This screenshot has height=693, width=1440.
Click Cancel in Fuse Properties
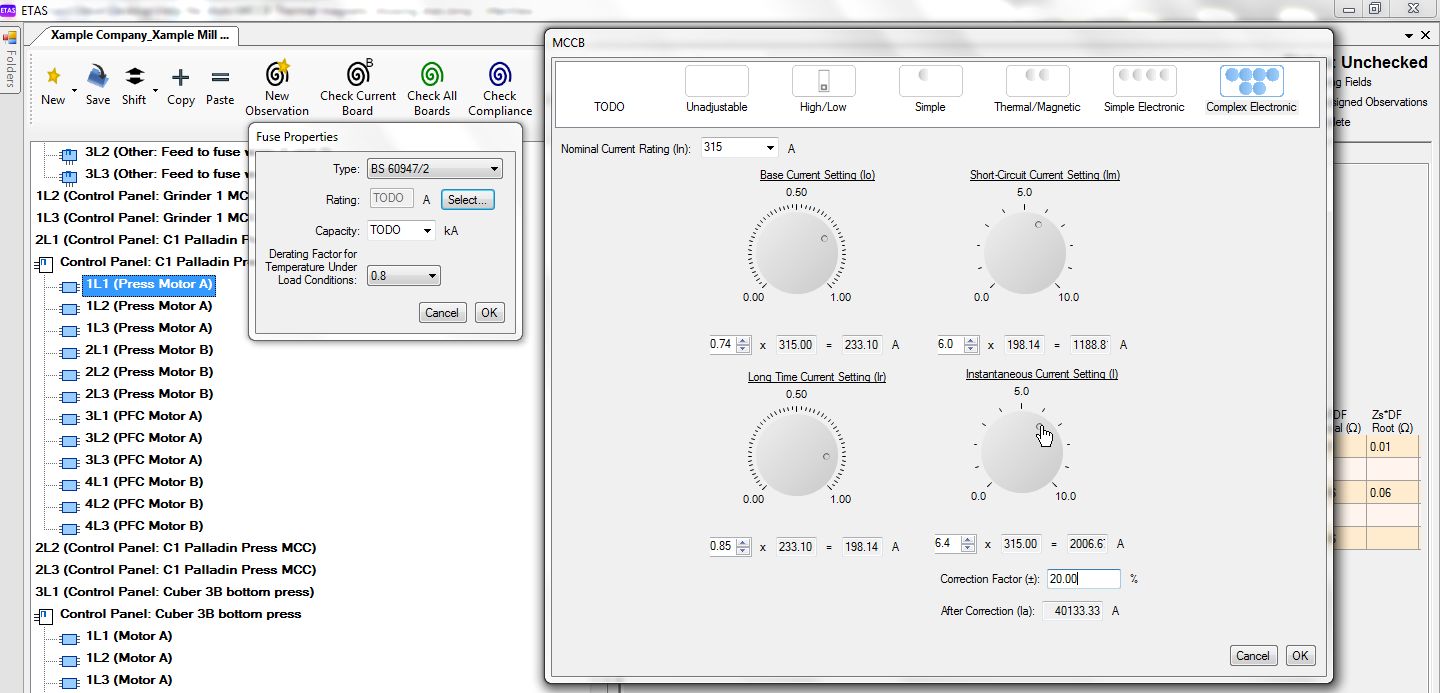point(442,312)
